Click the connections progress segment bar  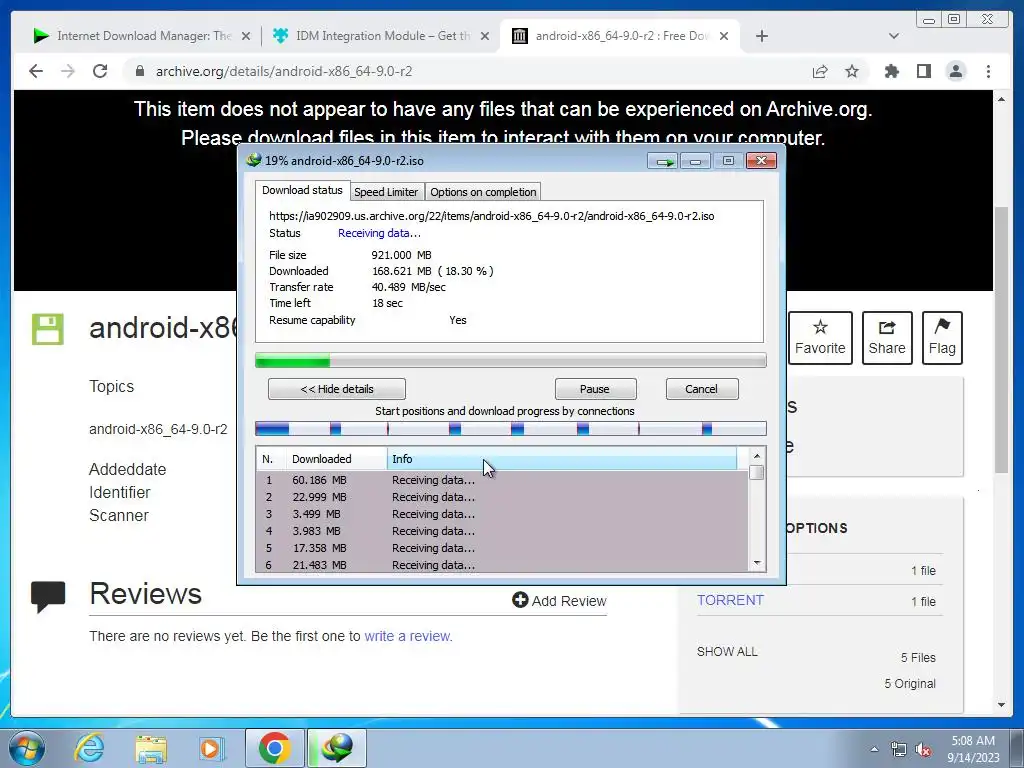point(511,429)
